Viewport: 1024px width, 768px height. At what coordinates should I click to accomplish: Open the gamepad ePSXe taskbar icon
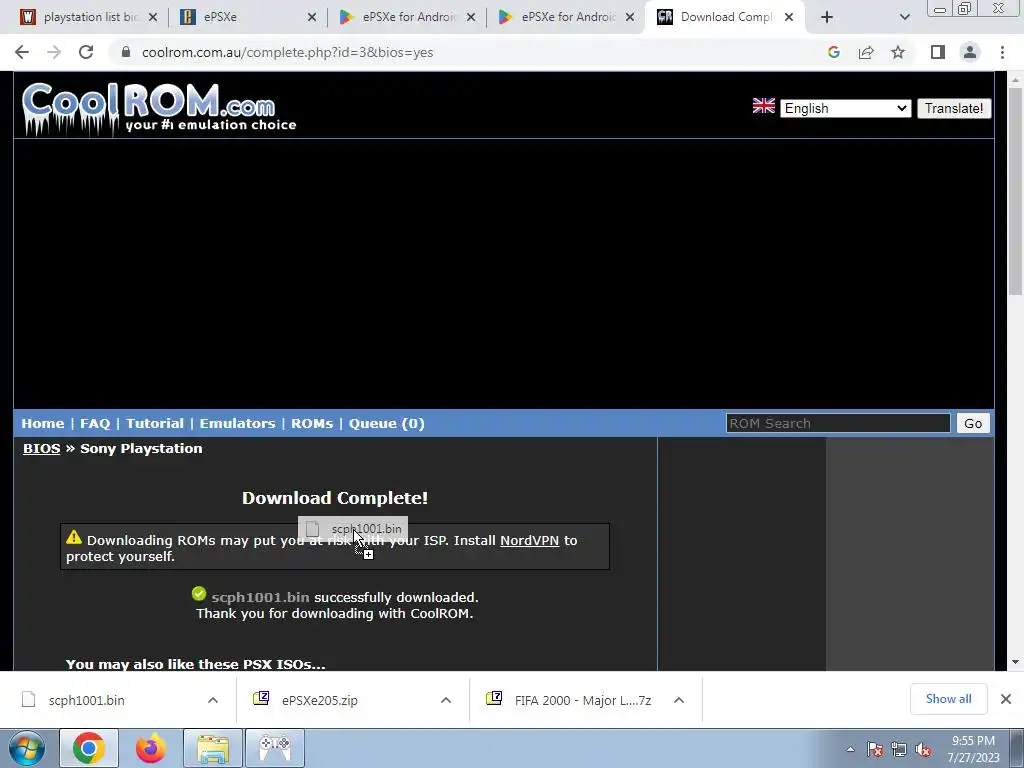pyautogui.click(x=275, y=748)
